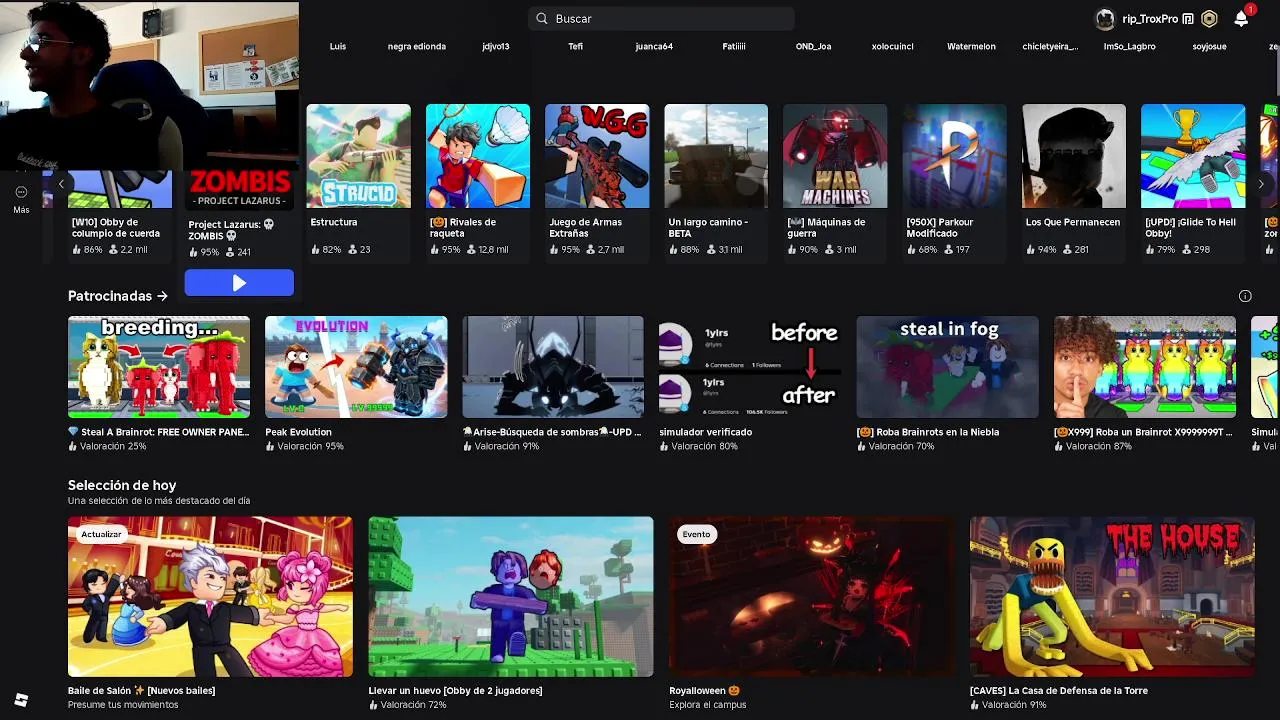Screen dimensions: 1280x720
Task: Show previous games with the left carousel arrow
Action: click(61, 183)
